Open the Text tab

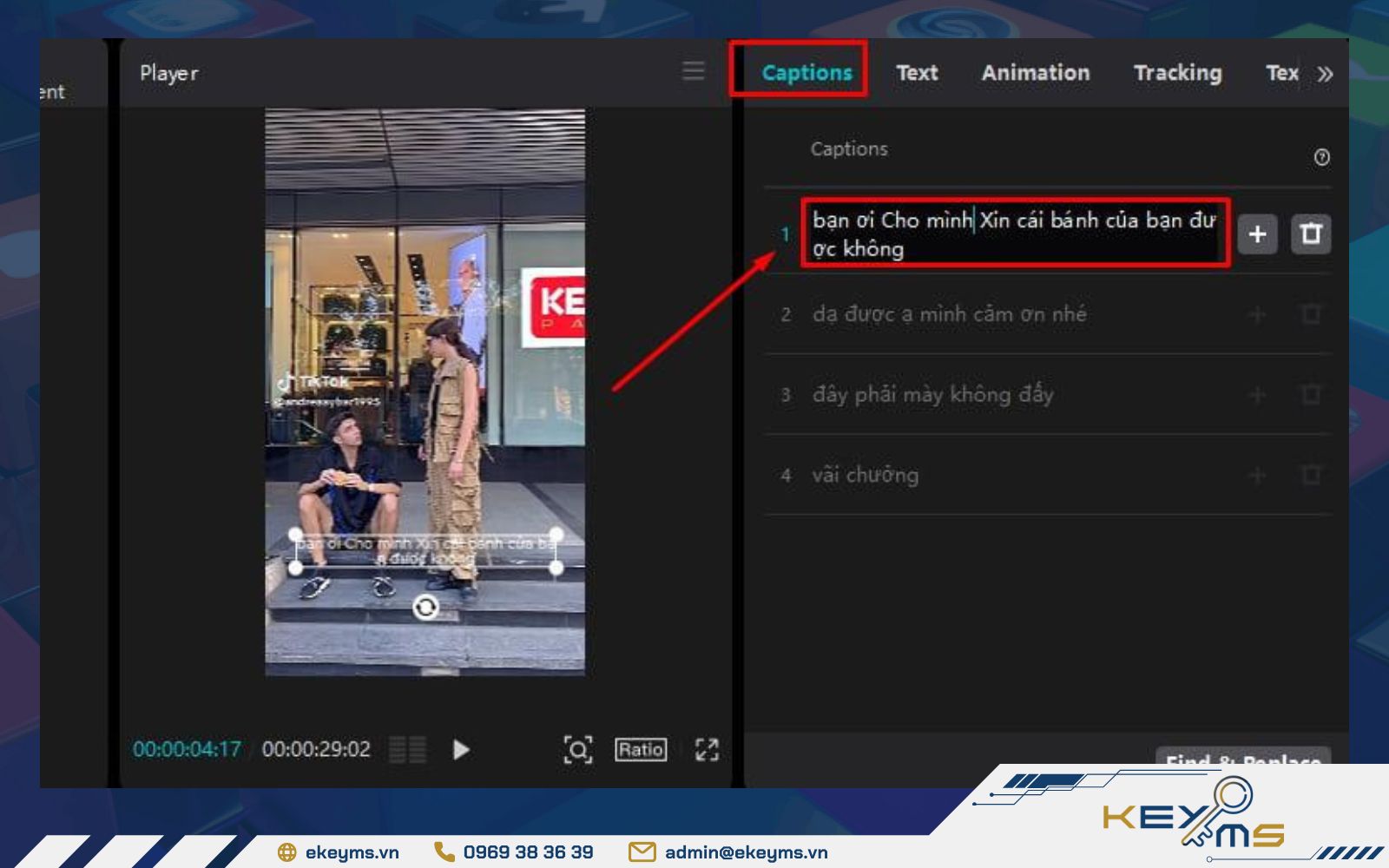point(917,73)
